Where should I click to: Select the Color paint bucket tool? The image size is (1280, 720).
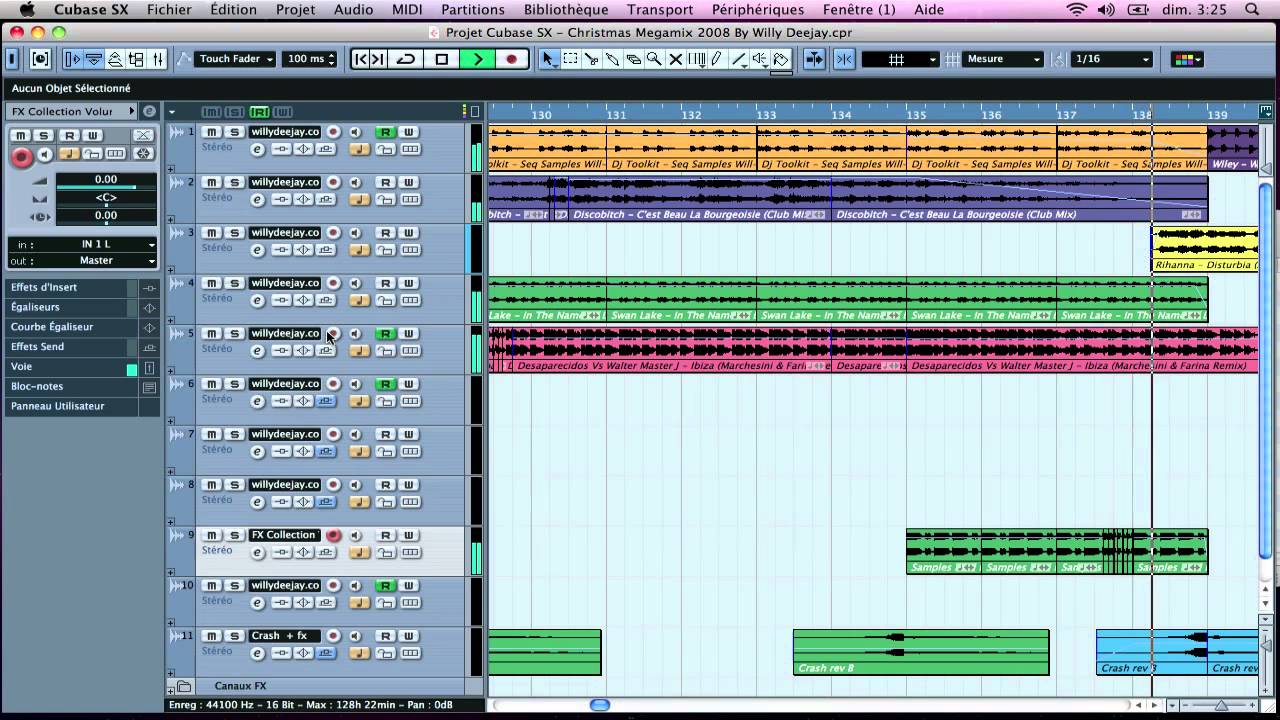(x=781, y=59)
